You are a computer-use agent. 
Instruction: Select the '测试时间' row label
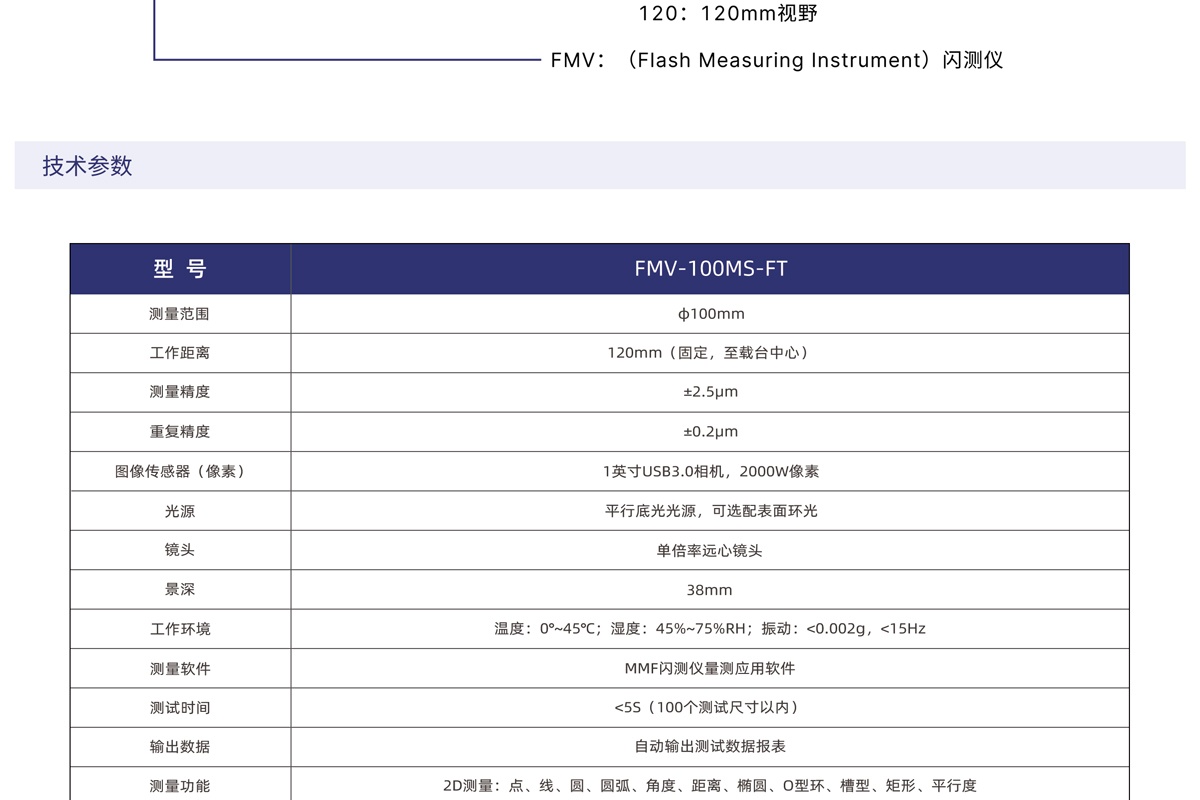[x=180, y=708]
